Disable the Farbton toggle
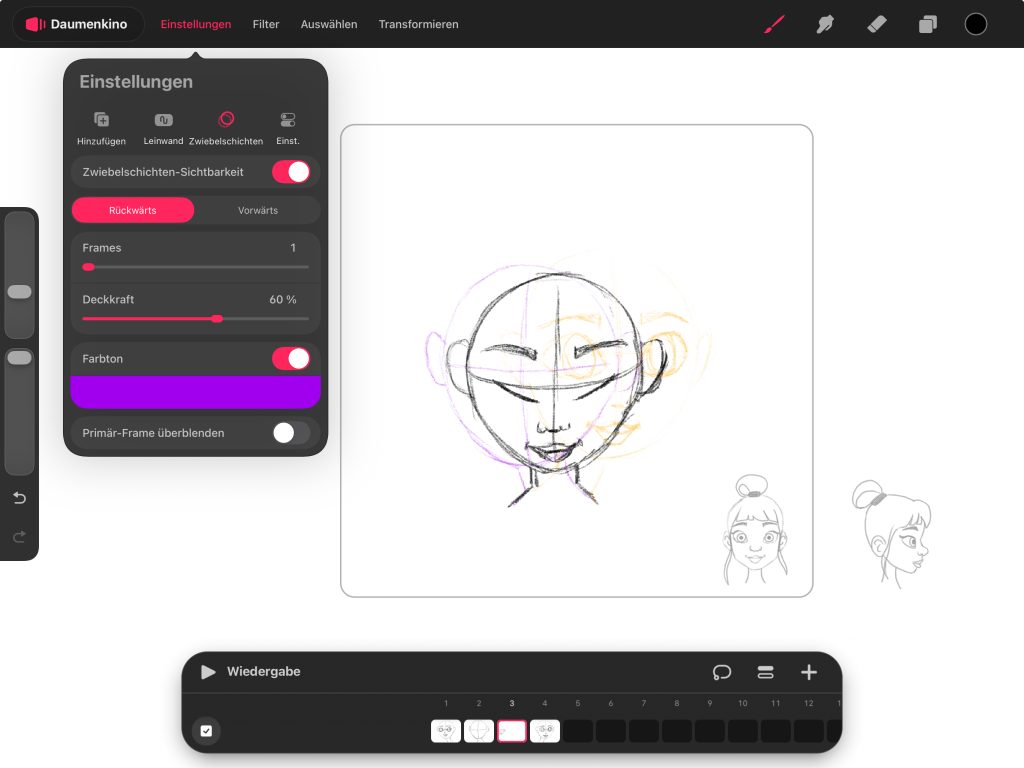 coord(291,358)
